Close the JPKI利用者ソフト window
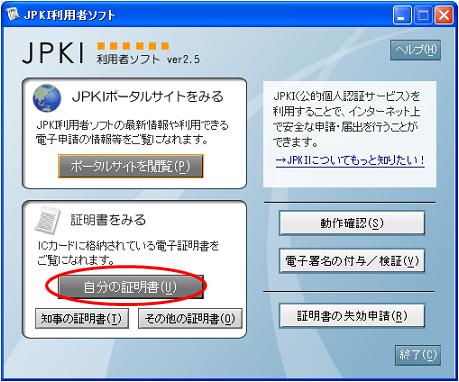The height and width of the screenshot is (382, 459). (x=444, y=15)
